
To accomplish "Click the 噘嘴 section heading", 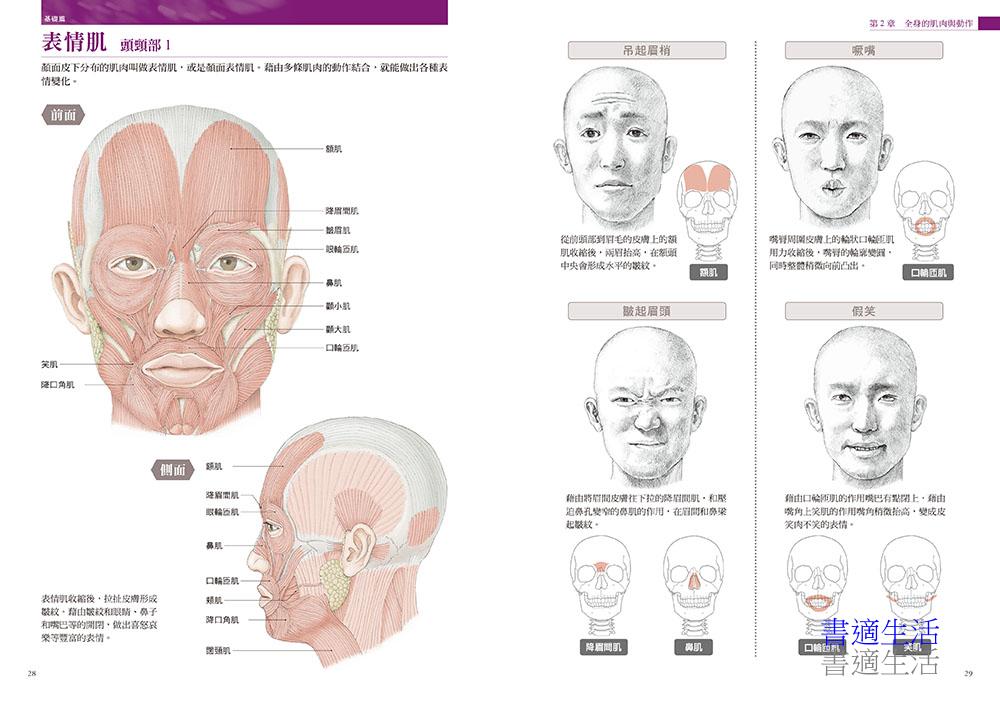I will 864,50.
